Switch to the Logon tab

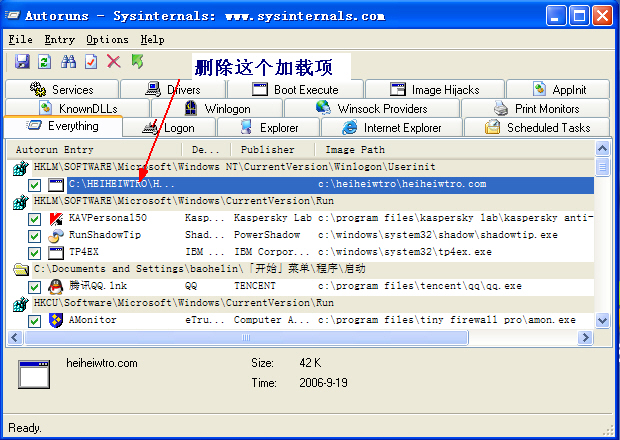[169, 128]
